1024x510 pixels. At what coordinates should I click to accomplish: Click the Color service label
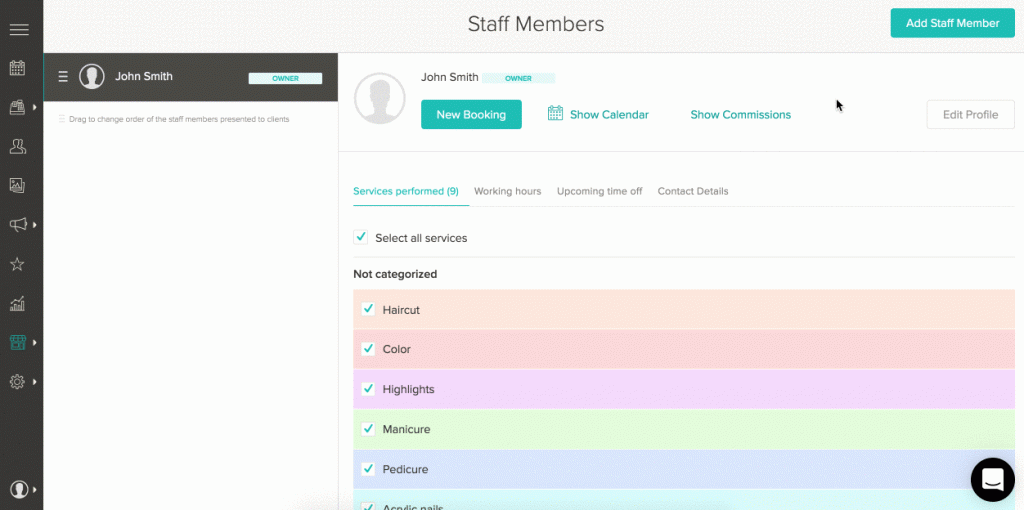click(x=396, y=349)
